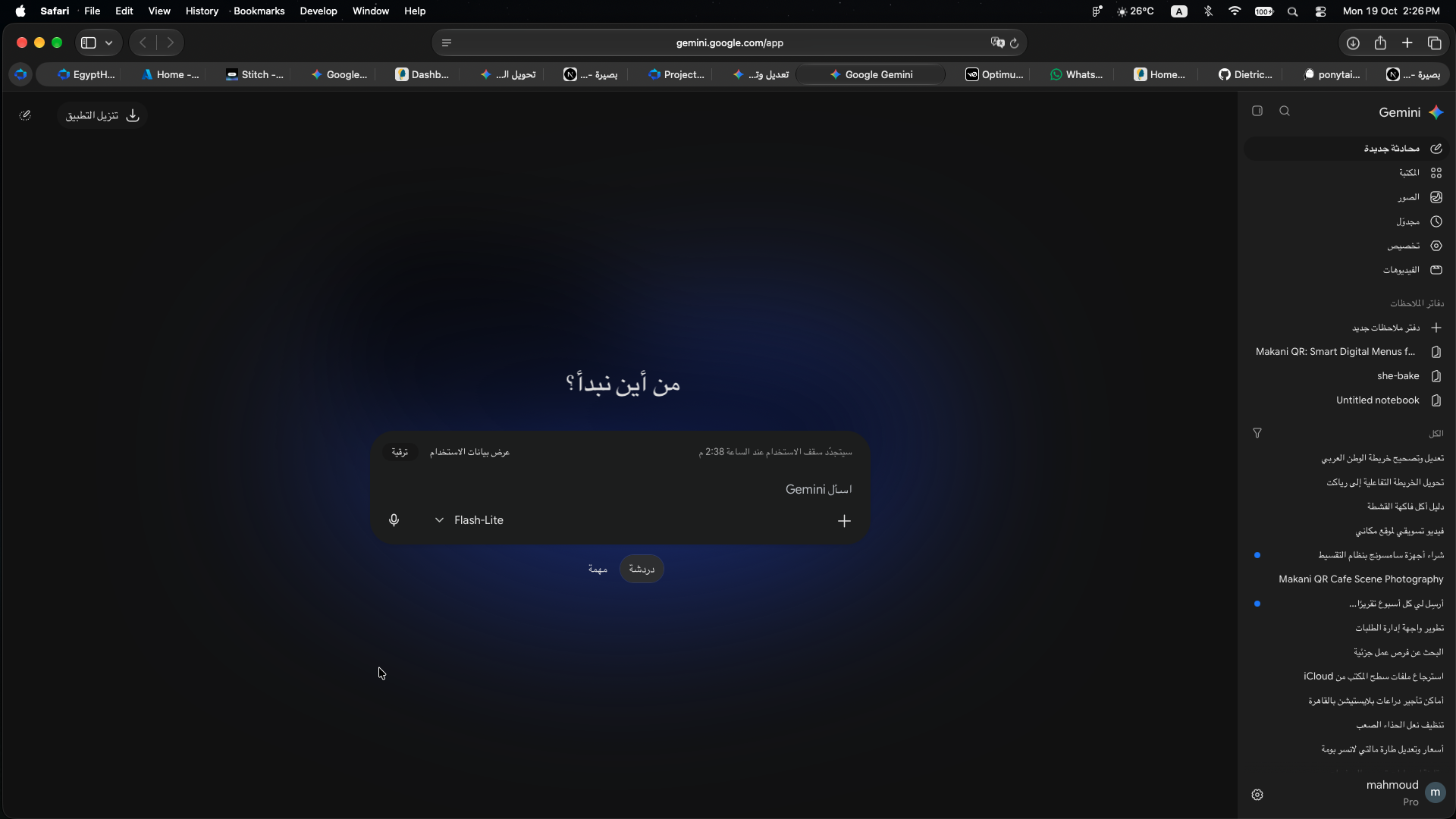Open Safari downloads icon

click(x=1353, y=43)
